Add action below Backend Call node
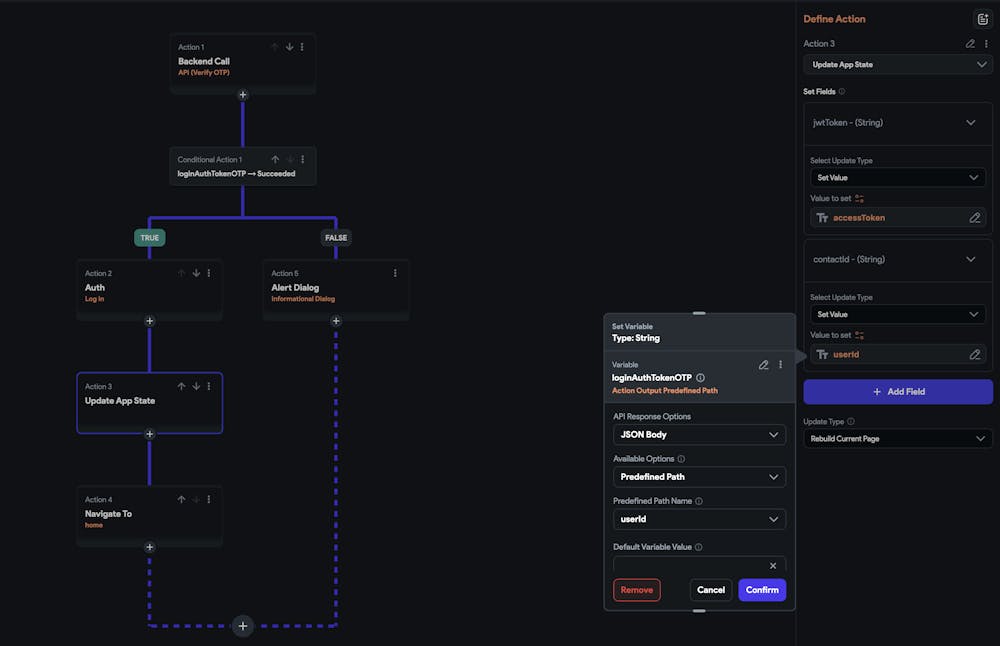The image size is (1000, 646). pos(243,95)
